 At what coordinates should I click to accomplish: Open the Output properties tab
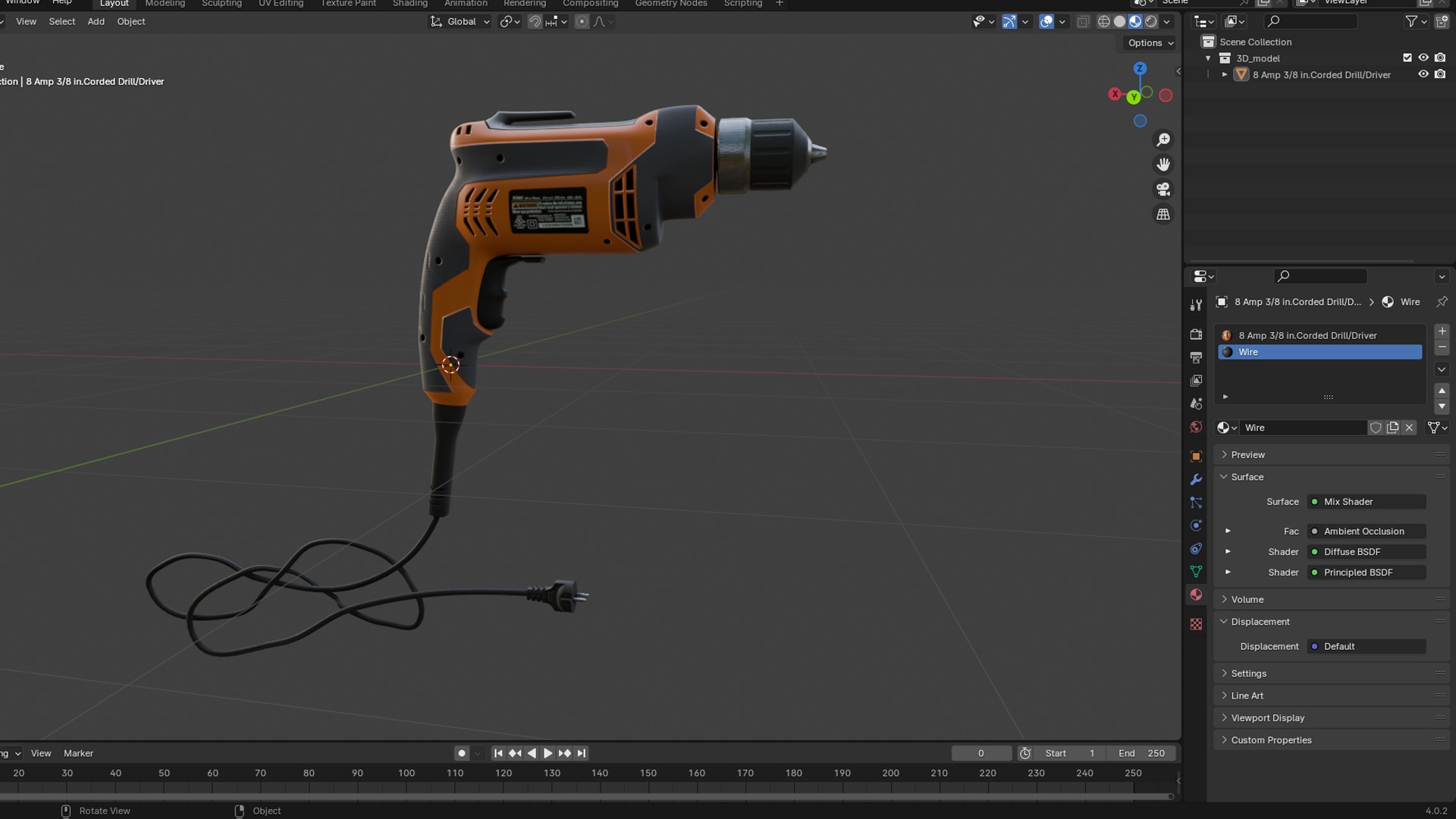coord(1196,357)
